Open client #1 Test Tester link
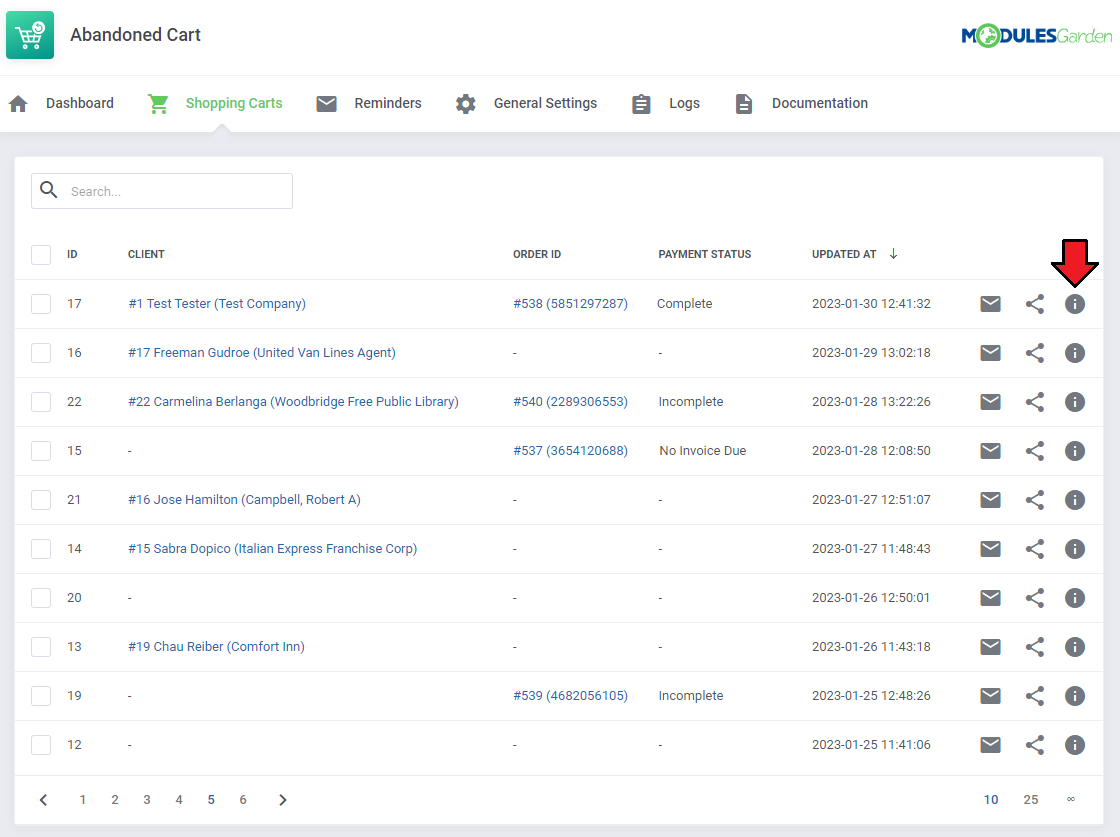The height and width of the screenshot is (837, 1120). point(216,304)
